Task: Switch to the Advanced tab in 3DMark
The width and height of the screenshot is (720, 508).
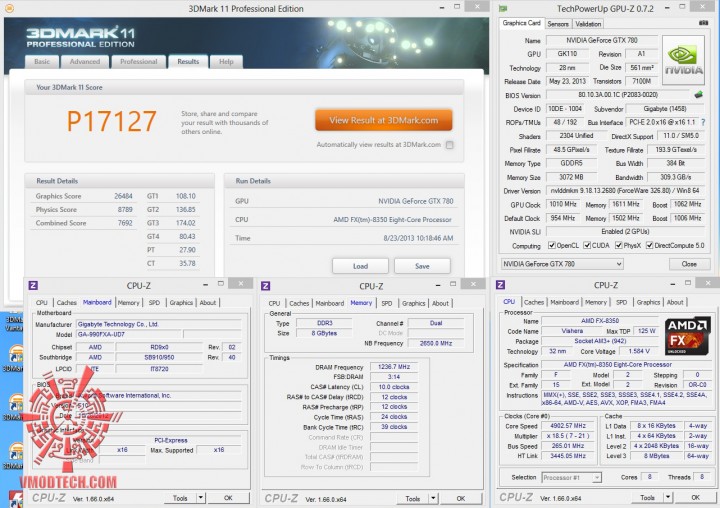Action: click(85, 62)
